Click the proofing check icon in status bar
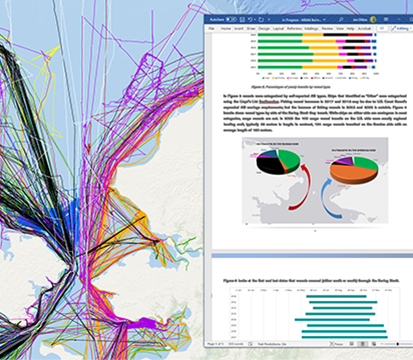The height and width of the screenshot is (360, 413). [x=250, y=344]
